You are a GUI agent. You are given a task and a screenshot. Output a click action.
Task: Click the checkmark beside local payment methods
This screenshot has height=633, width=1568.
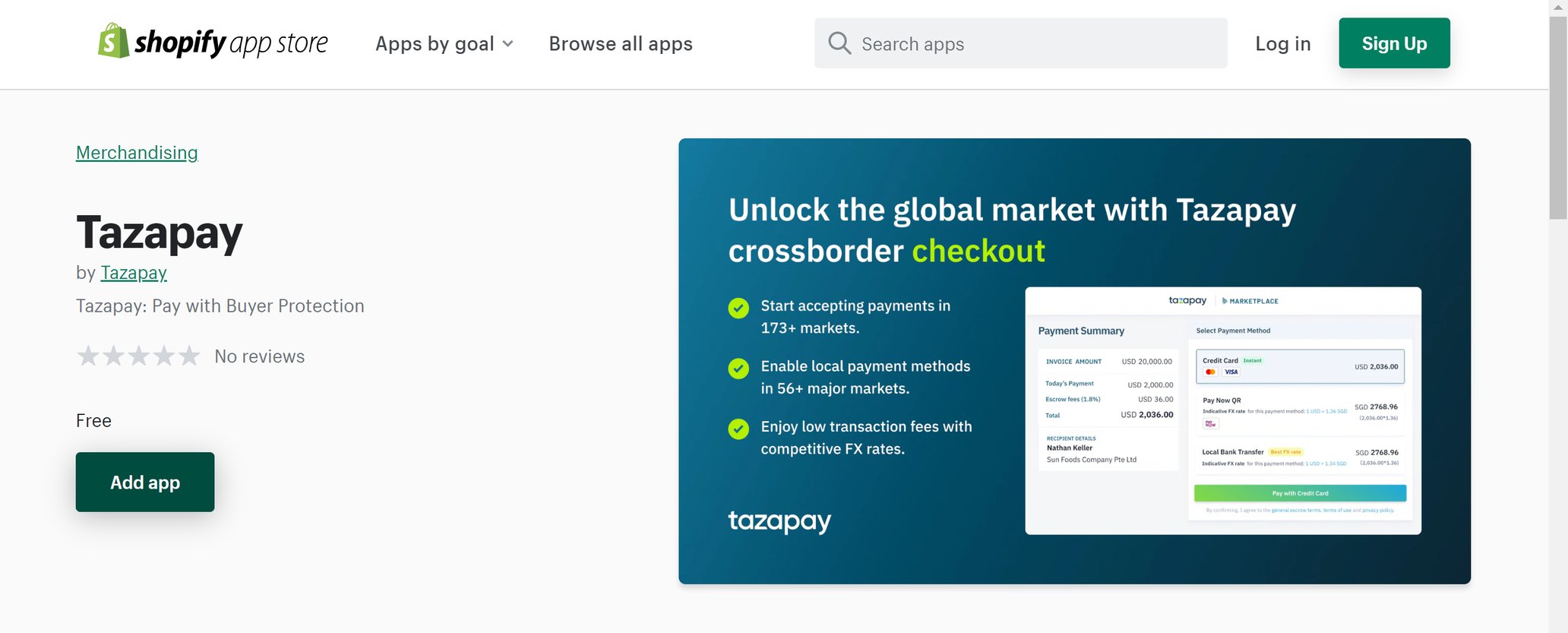point(738,369)
